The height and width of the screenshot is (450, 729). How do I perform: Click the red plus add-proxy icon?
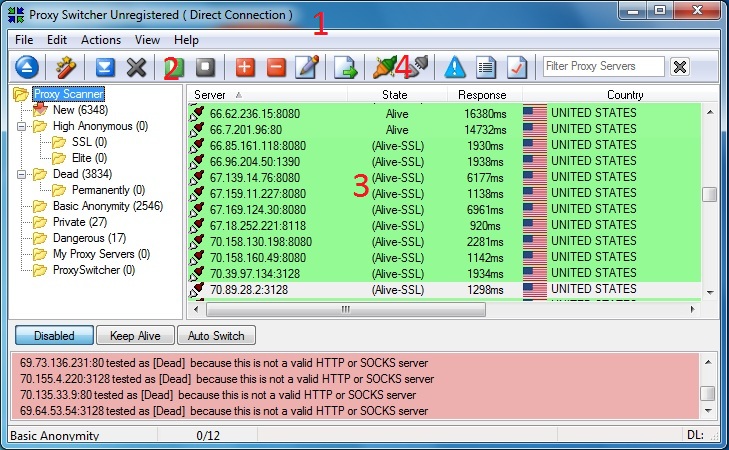pyautogui.click(x=245, y=67)
